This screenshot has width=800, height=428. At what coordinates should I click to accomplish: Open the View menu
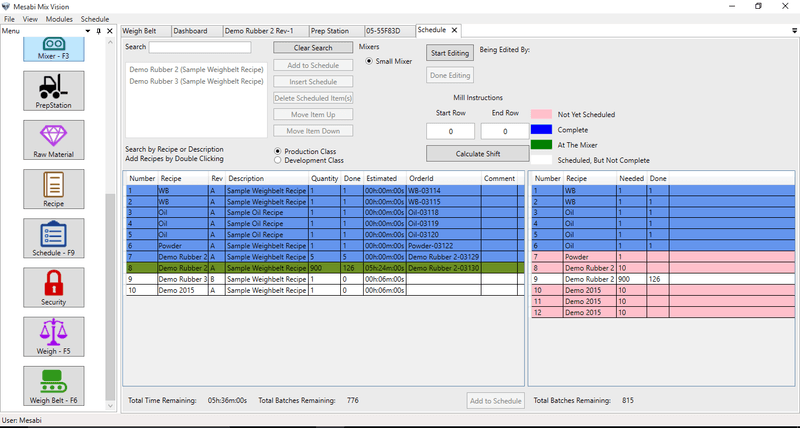tap(30, 19)
